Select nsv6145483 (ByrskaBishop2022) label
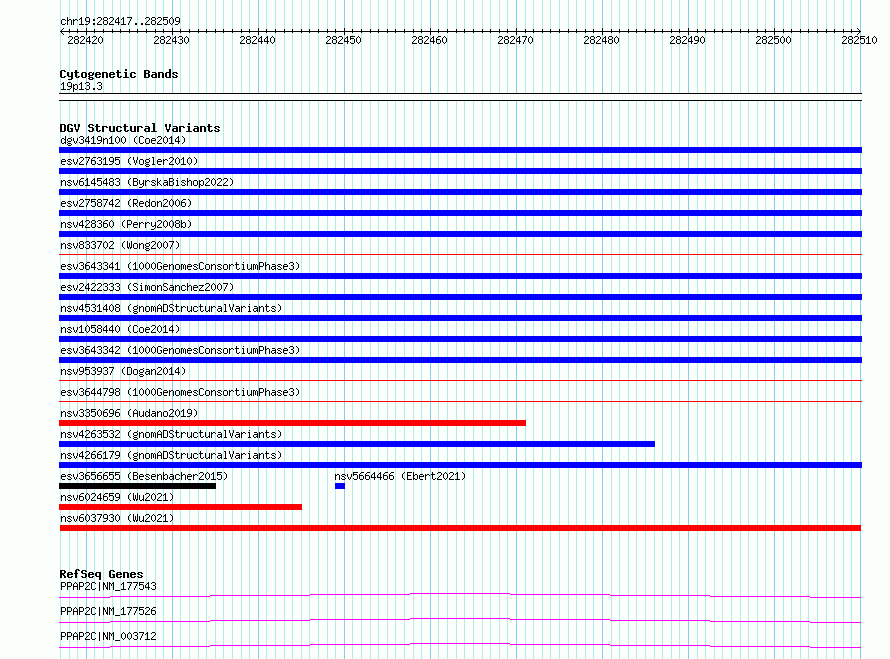This screenshot has height=659, width=890. (x=147, y=182)
